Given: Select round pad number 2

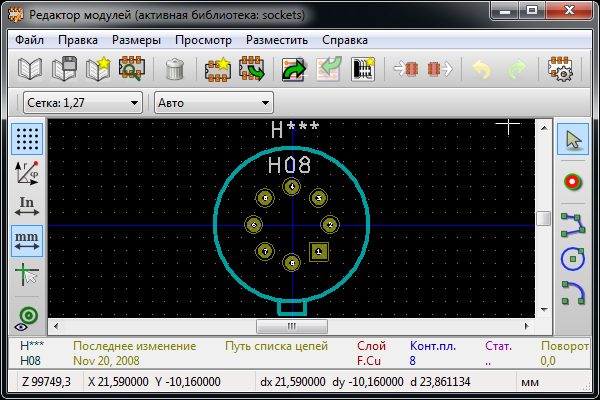Looking at the screenshot, I should click(330, 225).
